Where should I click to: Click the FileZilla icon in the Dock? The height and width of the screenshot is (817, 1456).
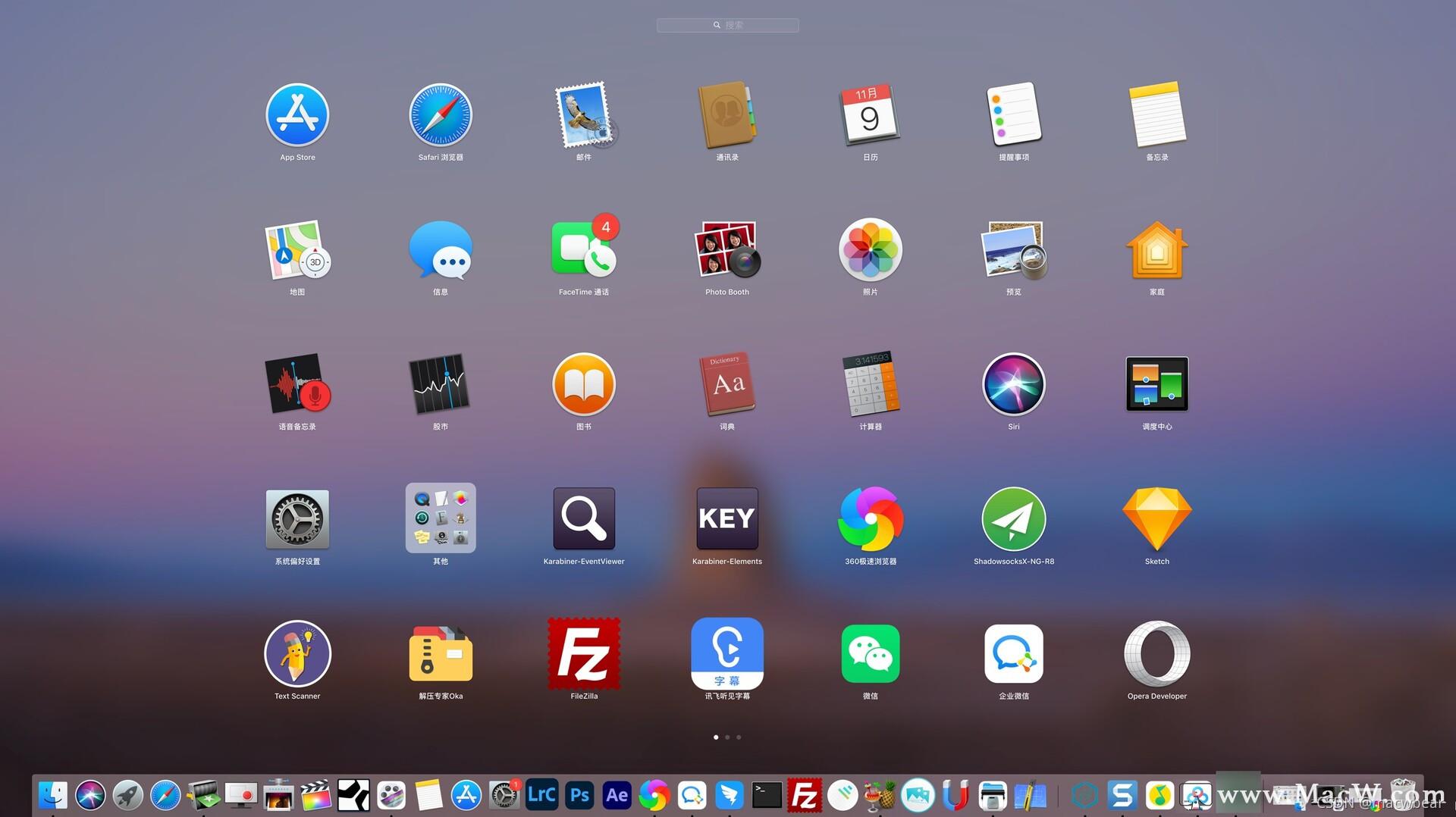click(805, 795)
